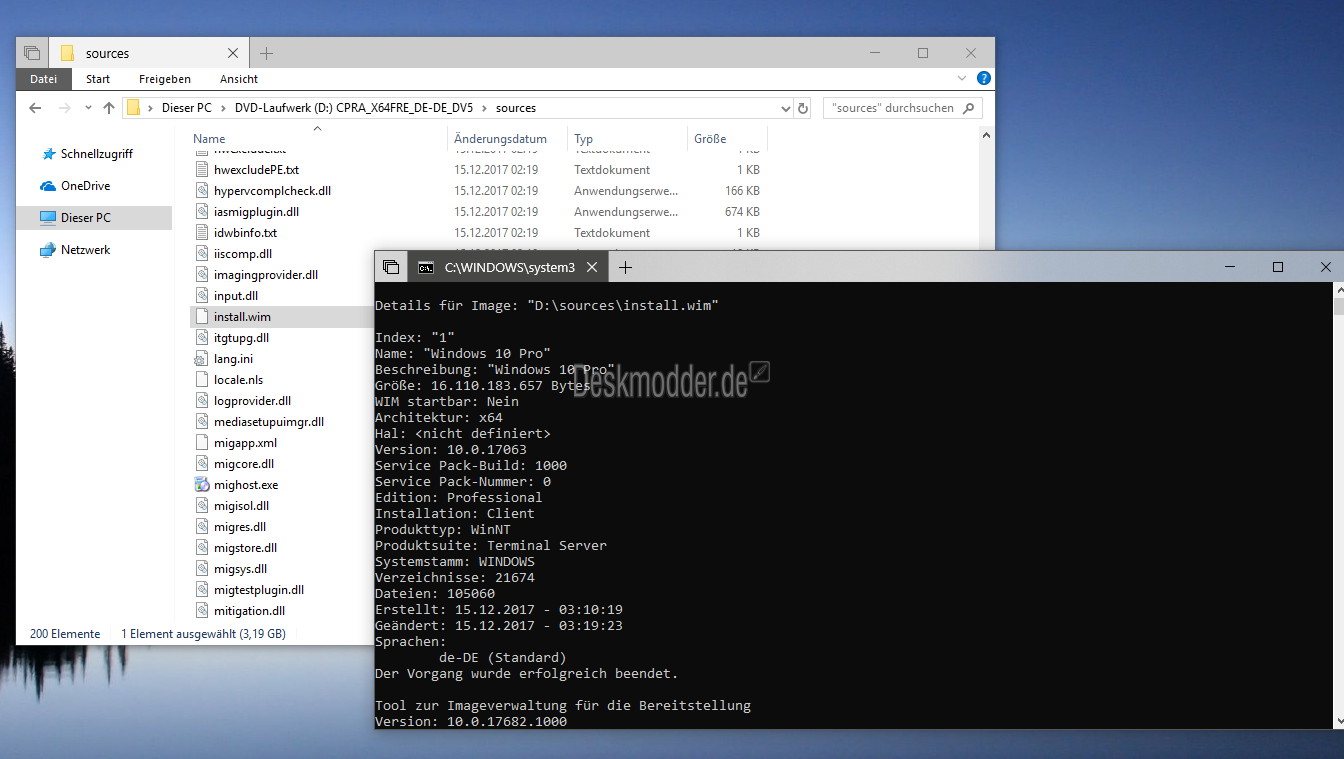
Task: Refresh the sources folder view
Action: [x=803, y=108]
